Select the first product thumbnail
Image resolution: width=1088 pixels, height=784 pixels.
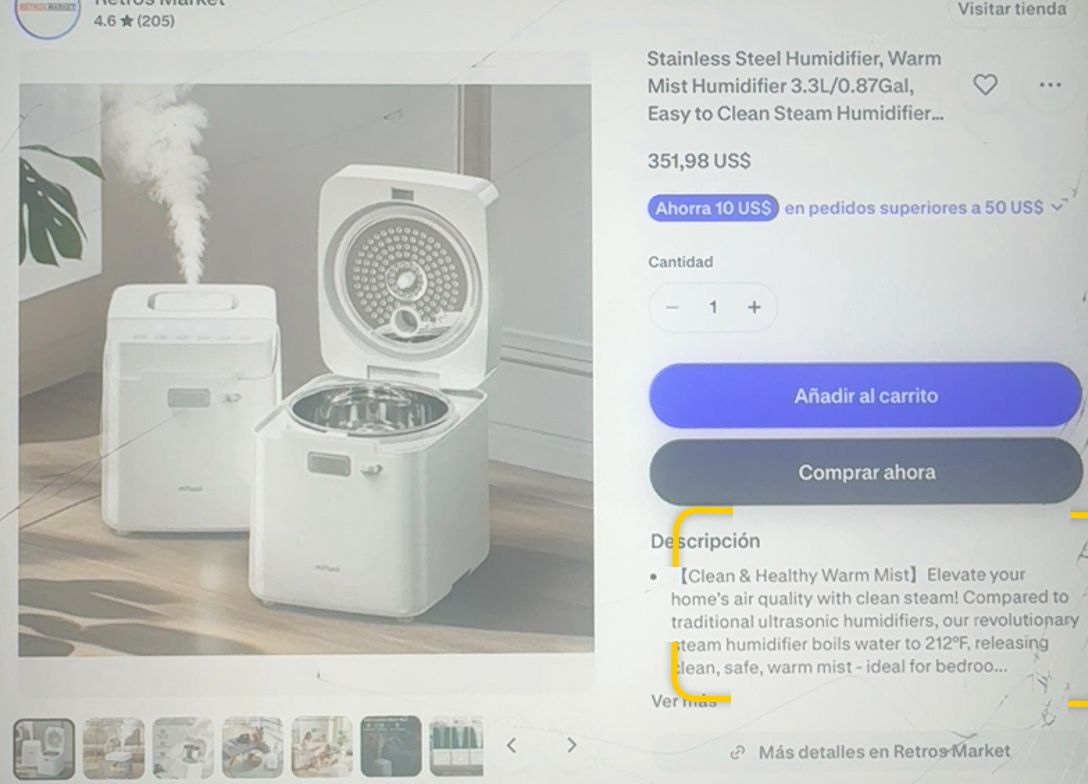44,748
